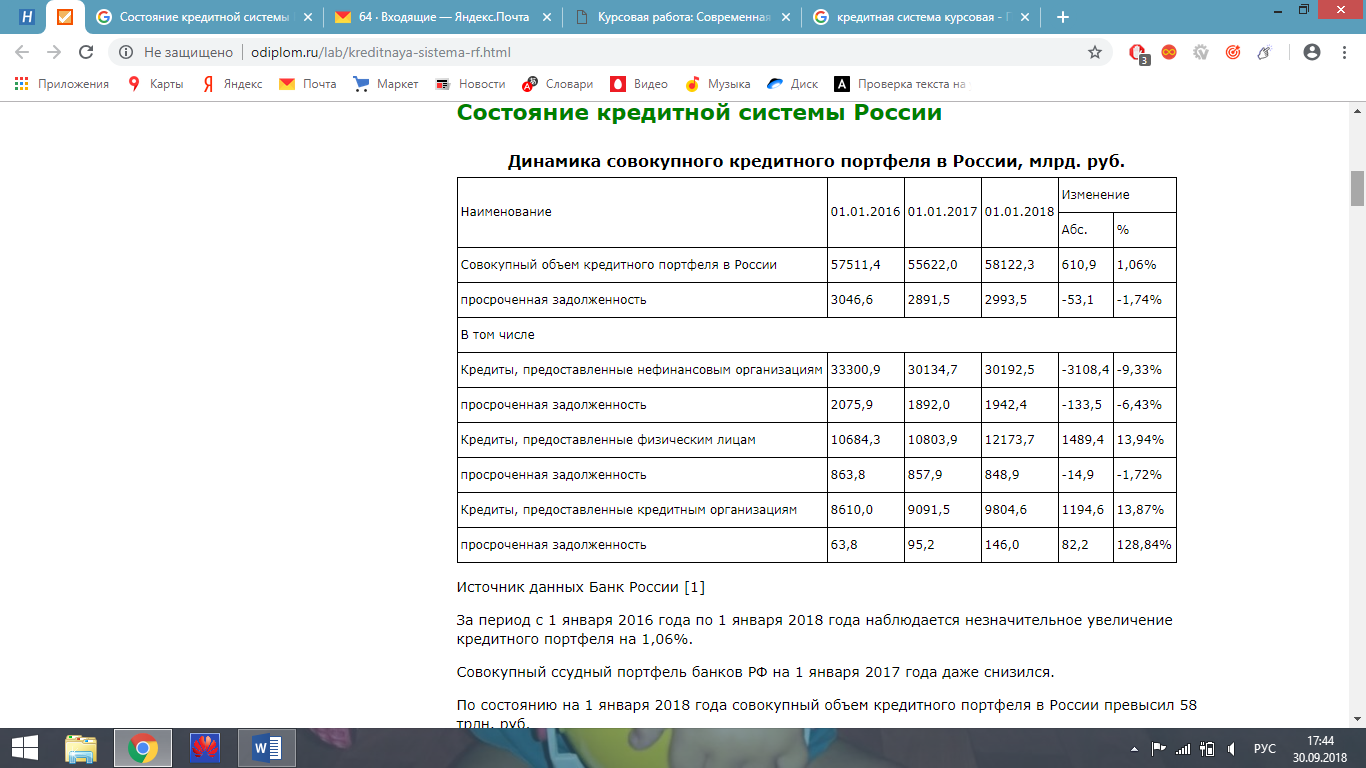Show hidden system tray icons
Viewport: 1366px width, 768px height.
point(1134,748)
